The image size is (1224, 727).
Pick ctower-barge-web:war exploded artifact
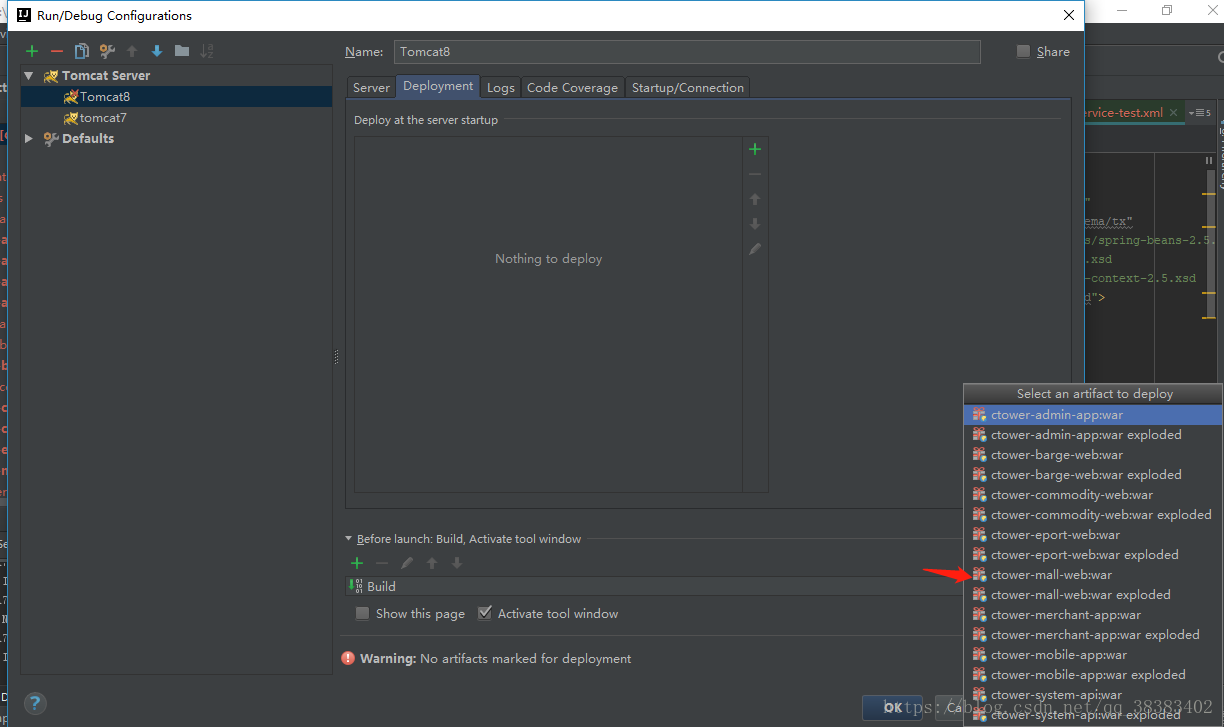click(1093, 474)
